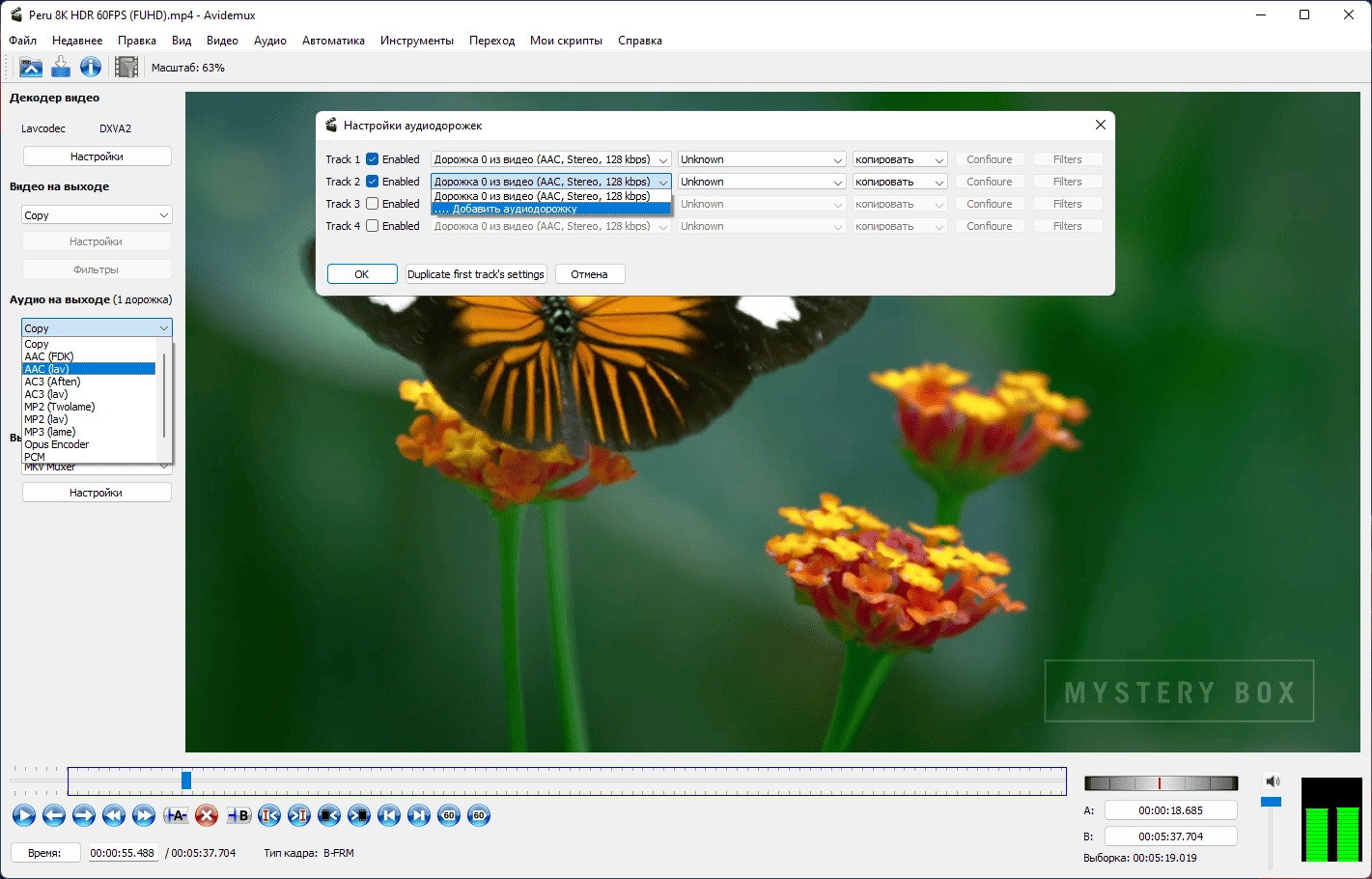Click Avidemux icon in the main title bar
This screenshot has height=879, width=1372.
tap(15, 14)
